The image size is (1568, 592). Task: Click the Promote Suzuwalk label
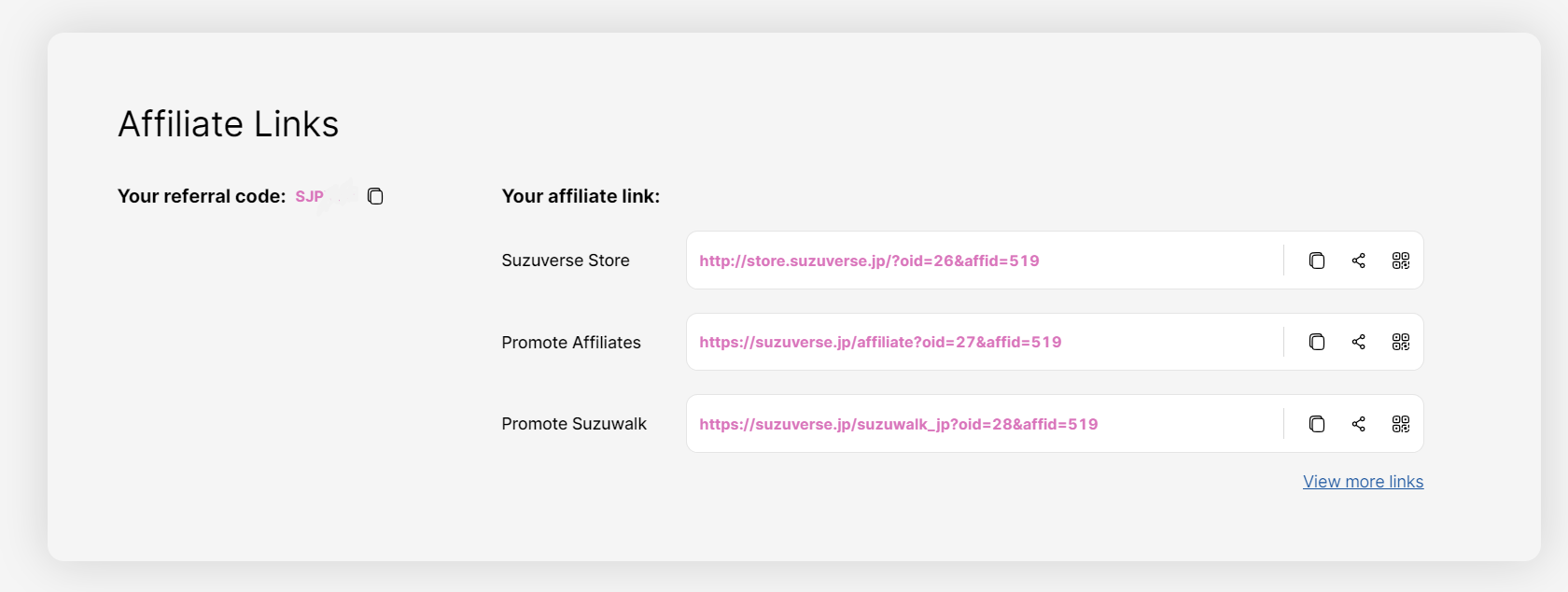tap(574, 424)
